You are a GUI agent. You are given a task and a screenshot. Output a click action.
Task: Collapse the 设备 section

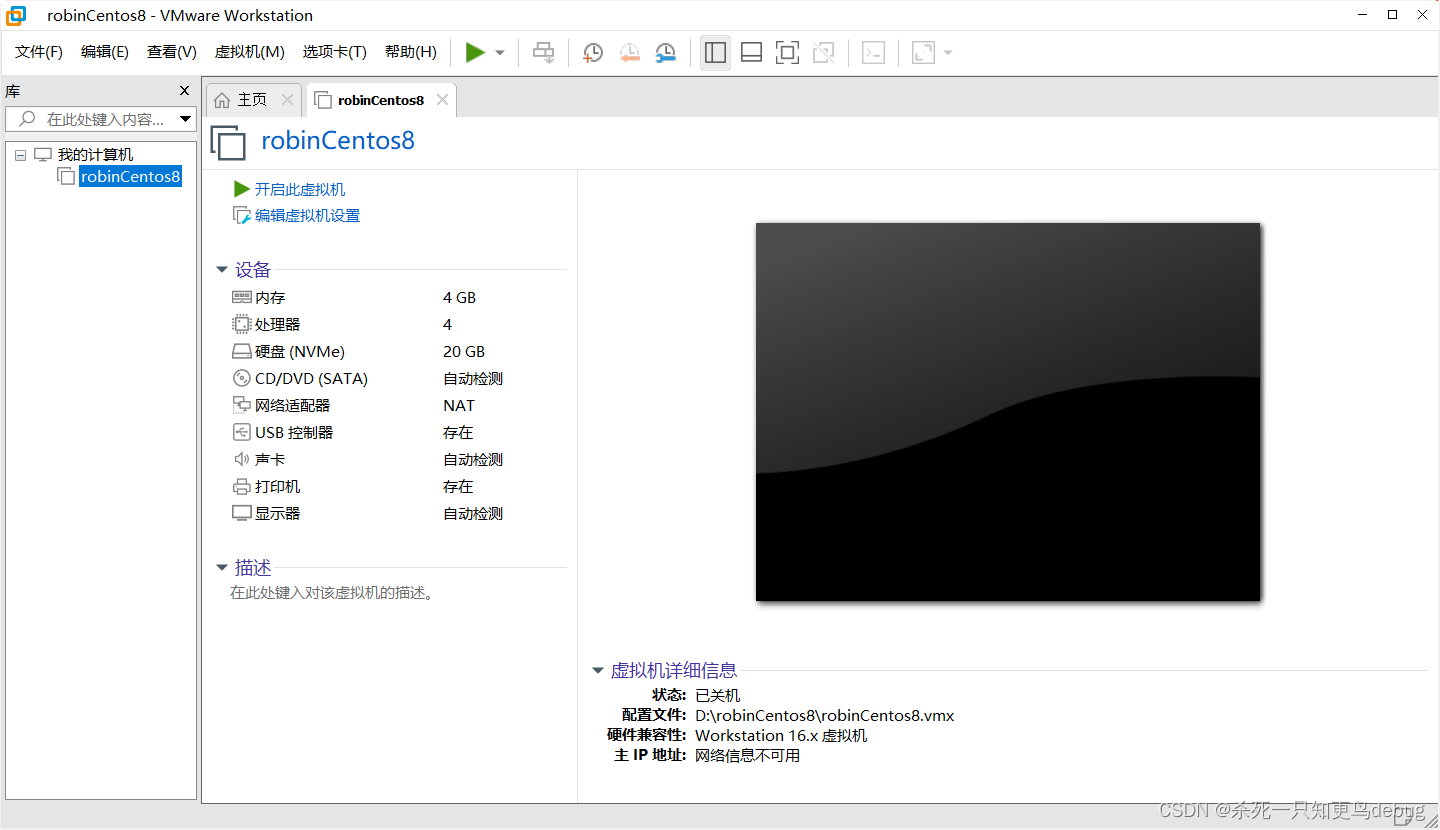point(222,270)
